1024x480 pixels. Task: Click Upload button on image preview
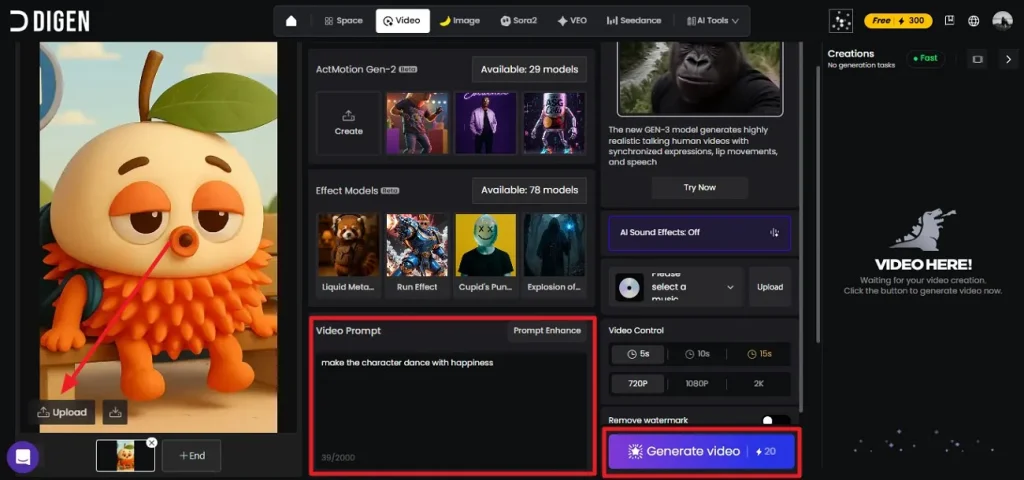[62, 412]
